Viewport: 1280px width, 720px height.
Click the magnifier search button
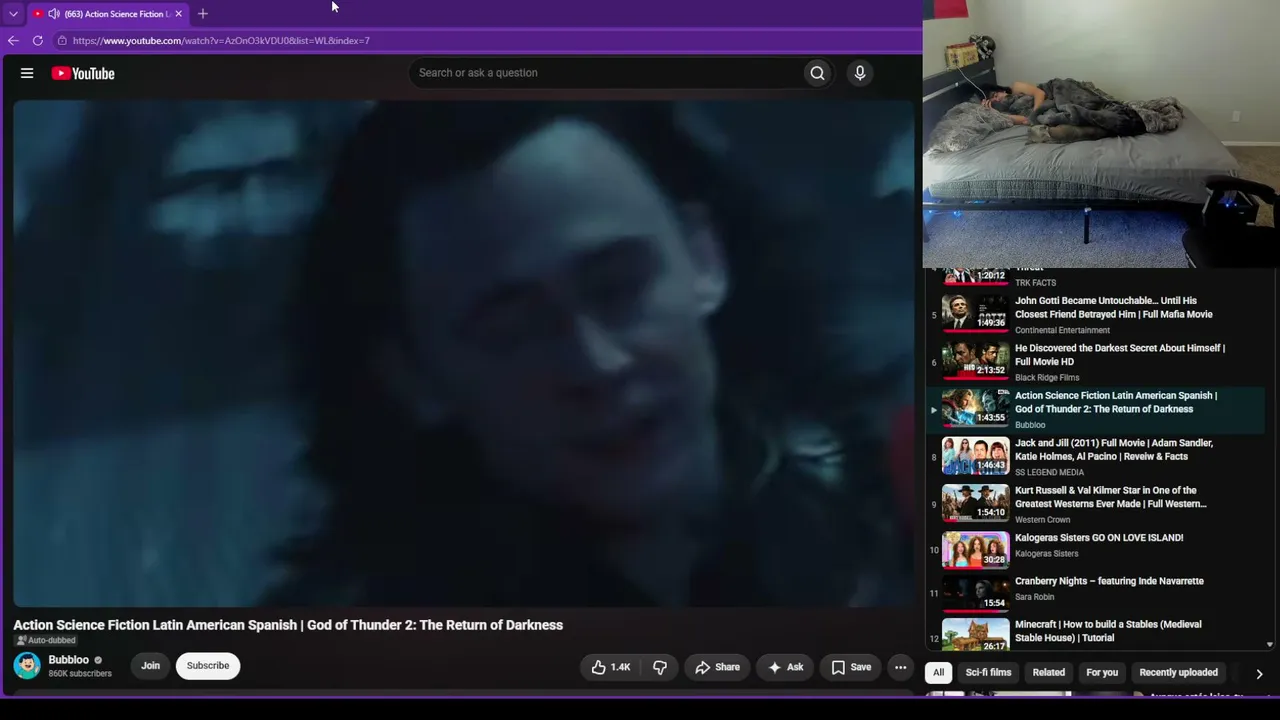point(817,73)
